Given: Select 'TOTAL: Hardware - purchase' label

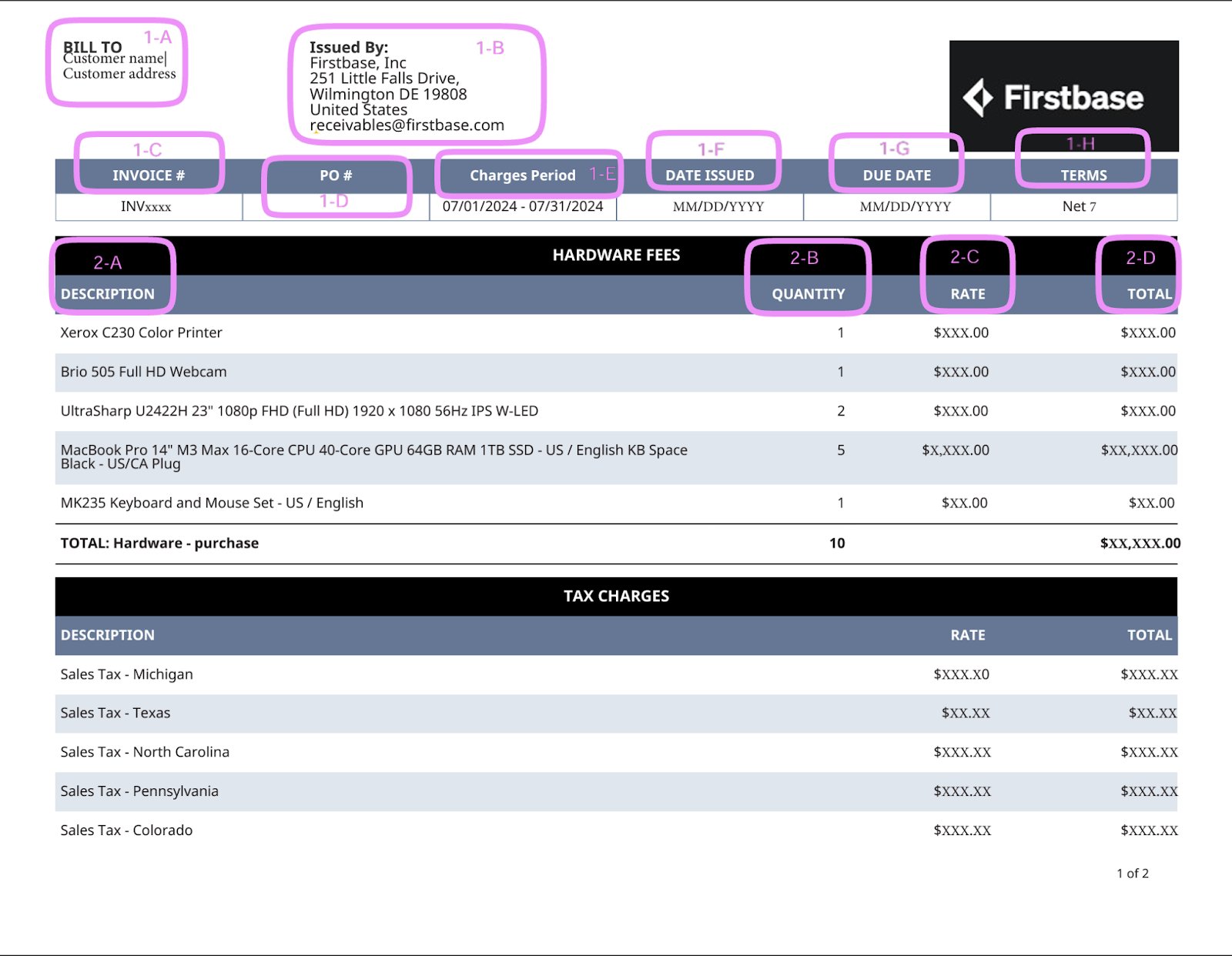Looking at the screenshot, I should point(160,543).
